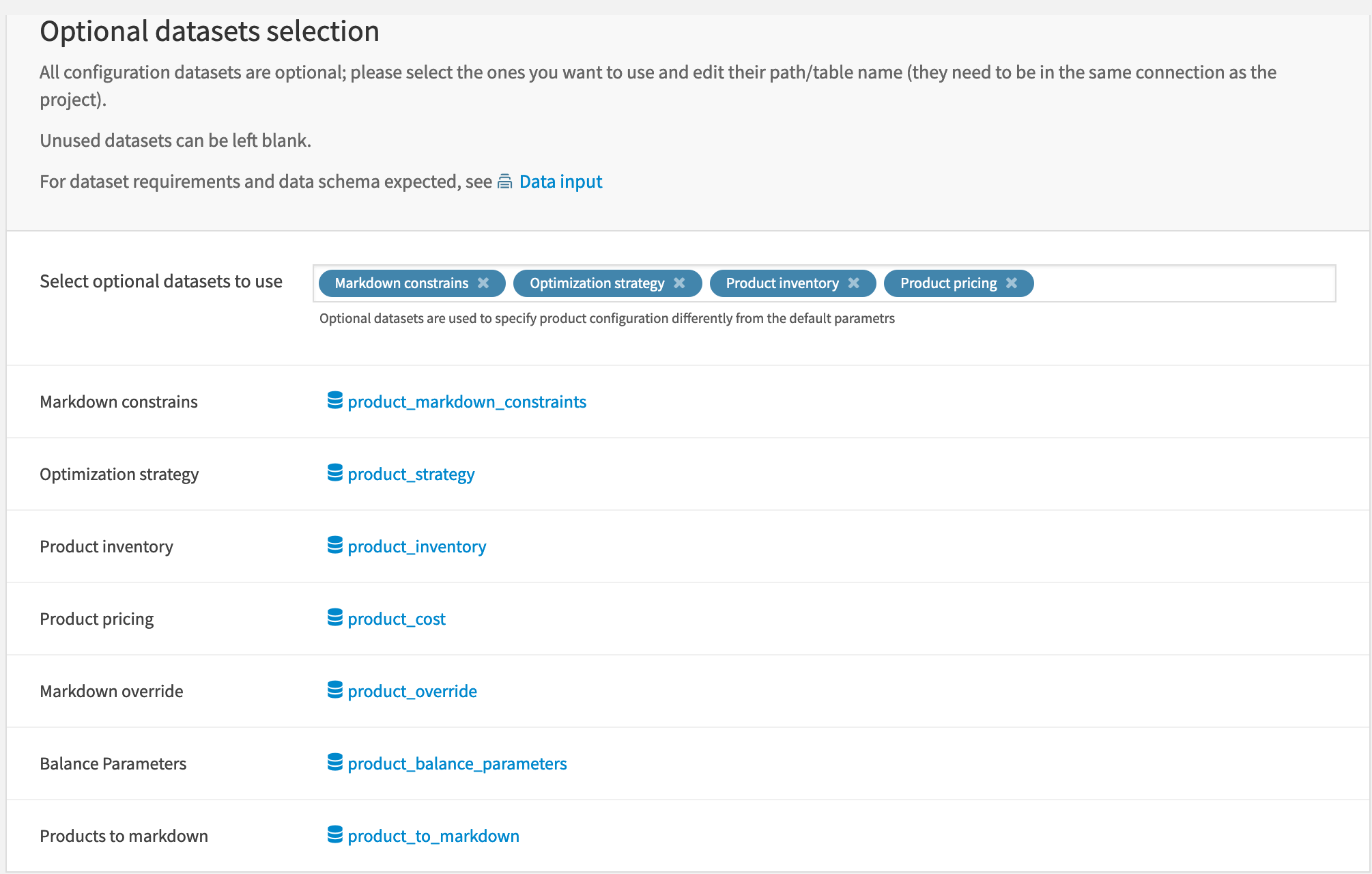The width and height of the screenshot is (1372, 874).
Task: Click the database icon beside product_to_markdown
Action: [x=334, y=836]
